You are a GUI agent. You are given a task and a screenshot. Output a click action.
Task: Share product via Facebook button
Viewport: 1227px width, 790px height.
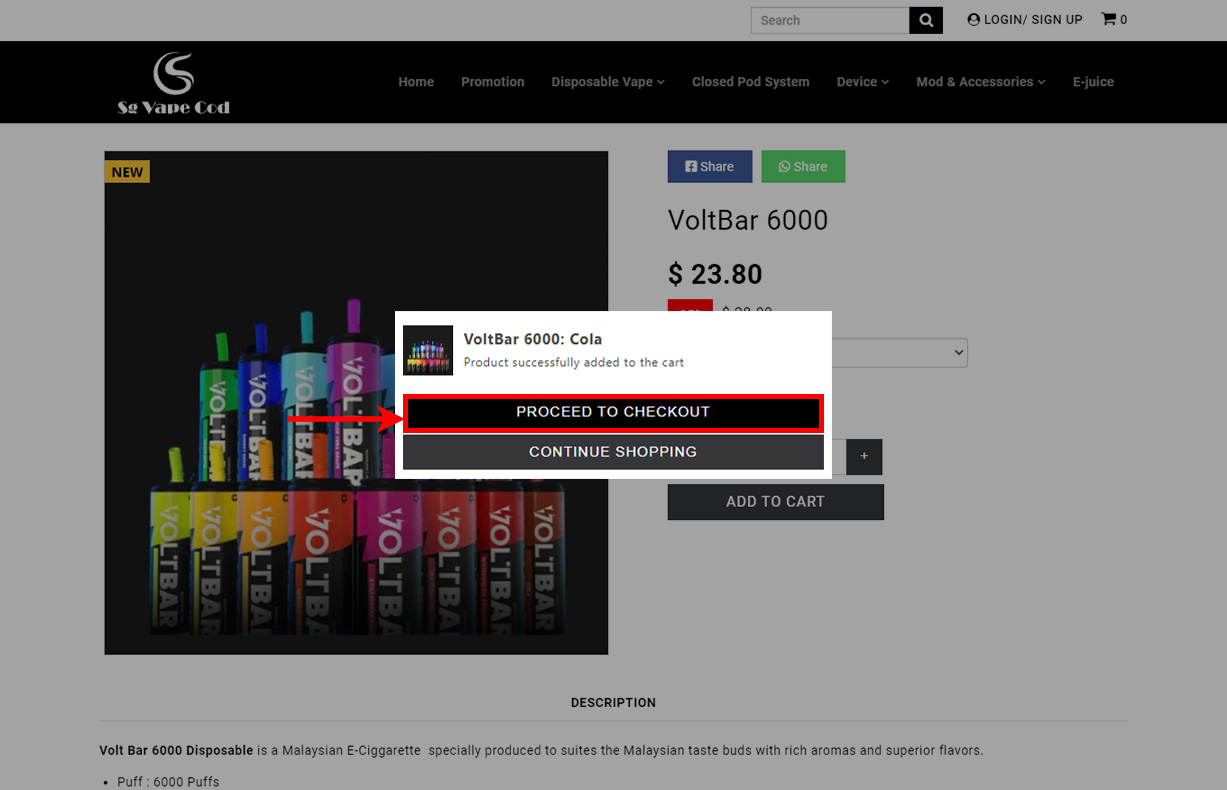(710, 166)
